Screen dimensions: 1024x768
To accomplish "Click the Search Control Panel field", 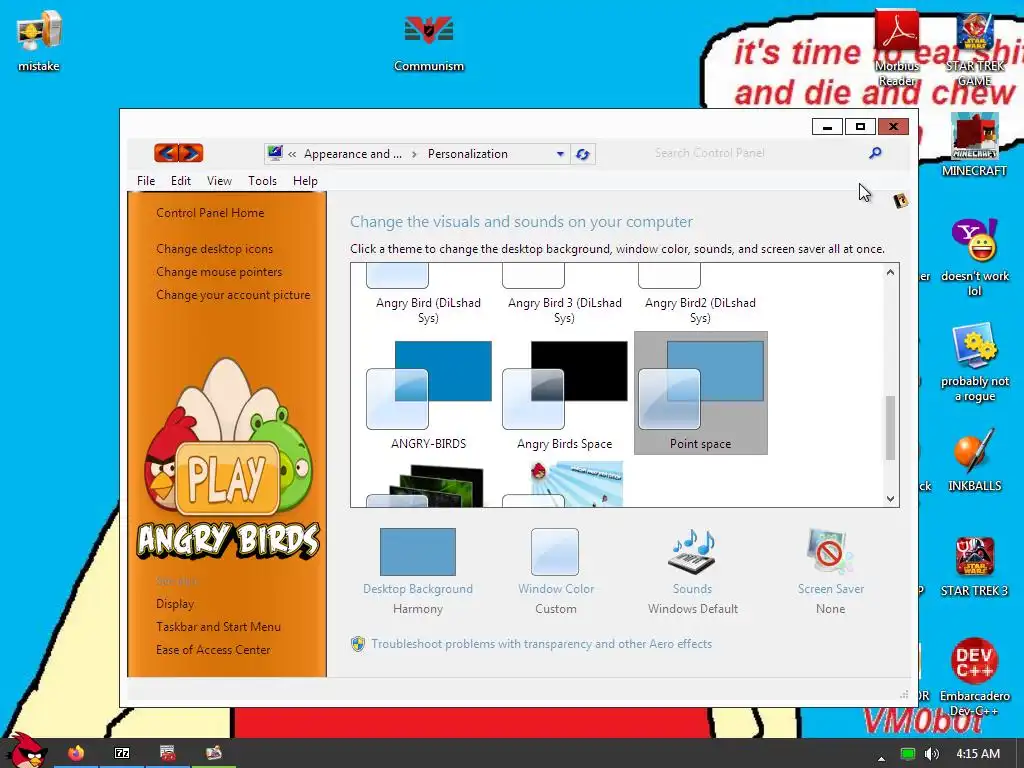I will point(758,153).
